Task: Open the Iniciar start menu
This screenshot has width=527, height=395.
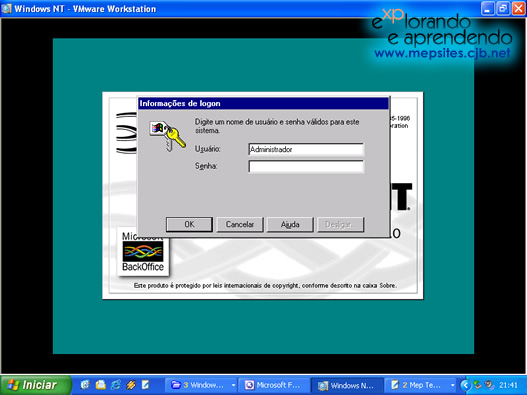Action: coord(35,385)
